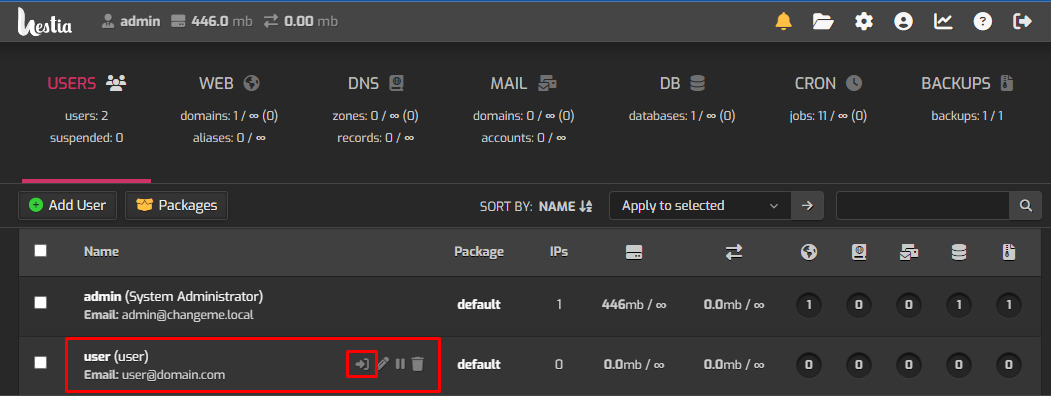
Task: Click admin's web domains count badge
Action: point(809,305)
